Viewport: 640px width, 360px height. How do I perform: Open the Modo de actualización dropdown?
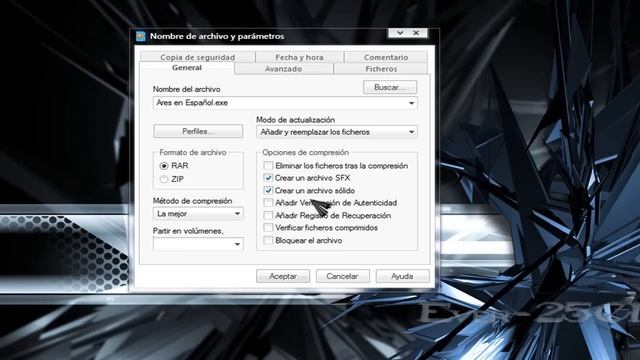pyautogui.click(x=337, y=132)
